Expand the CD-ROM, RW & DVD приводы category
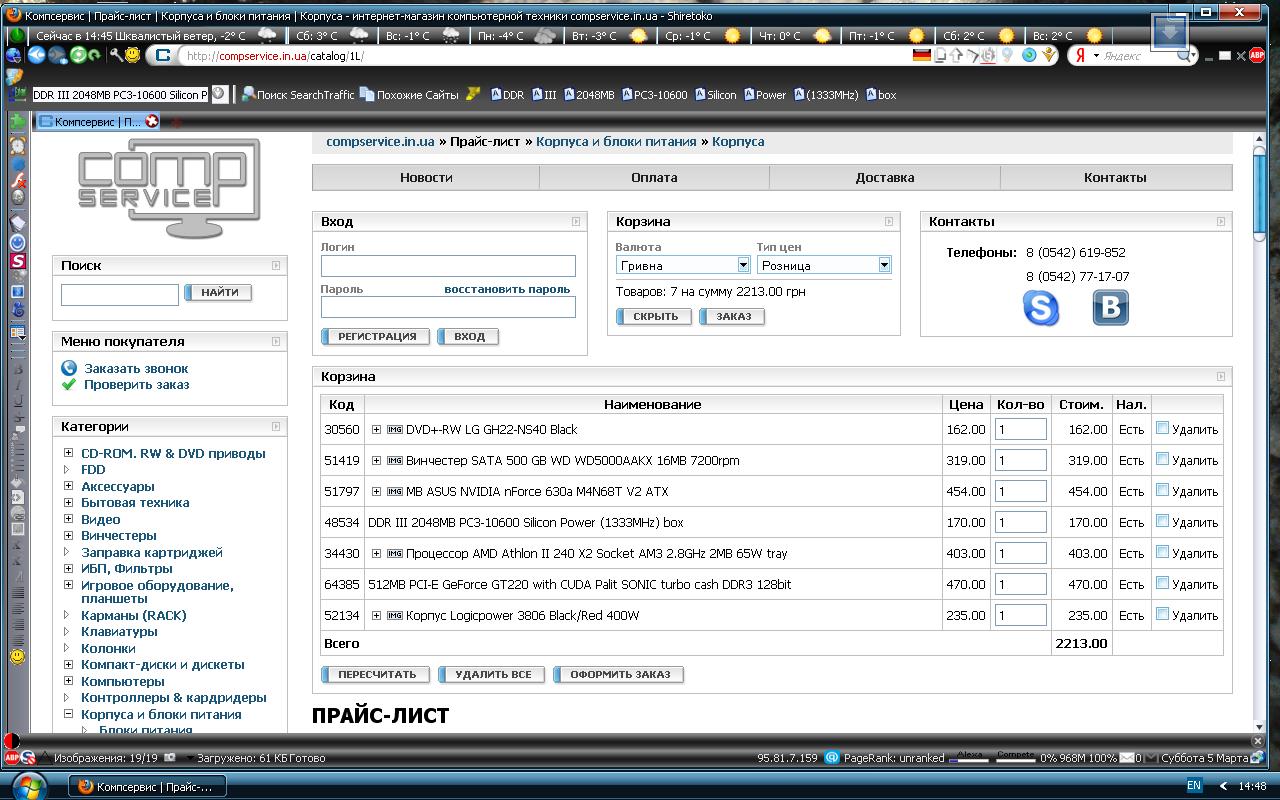The image size is (1280, 800). tap(68, 453)
